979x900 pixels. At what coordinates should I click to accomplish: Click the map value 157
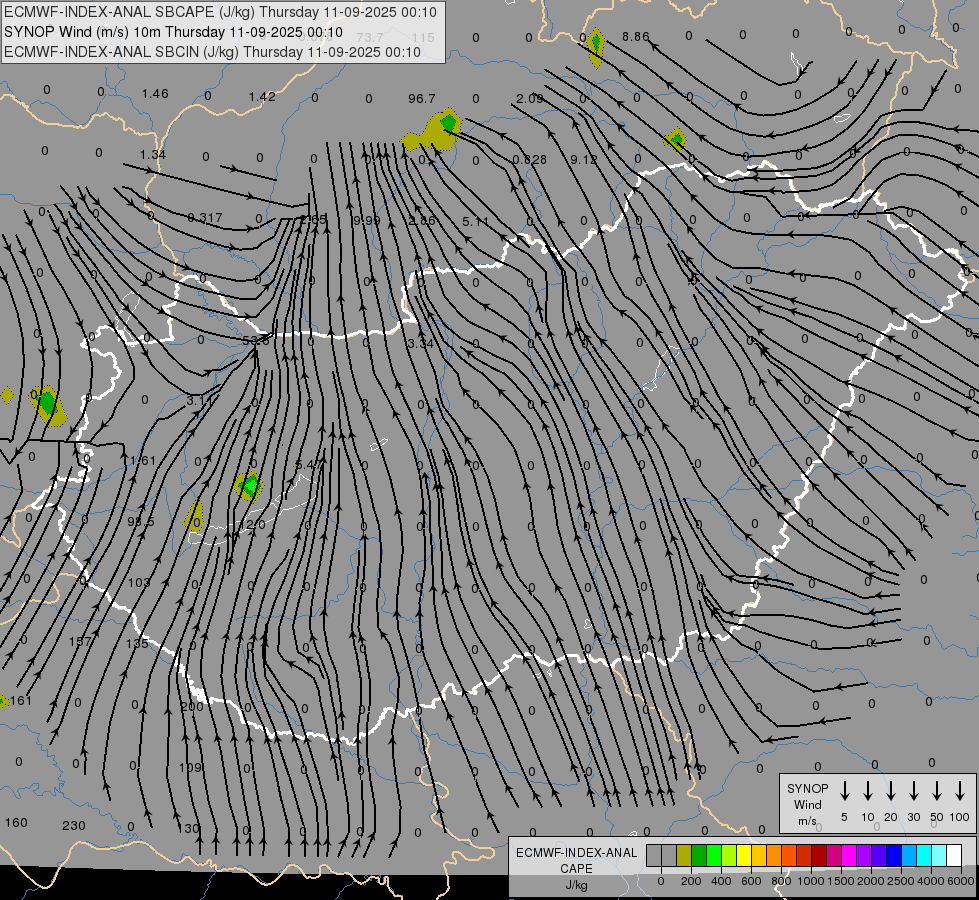pyautogui.click(x=80, y=641)
